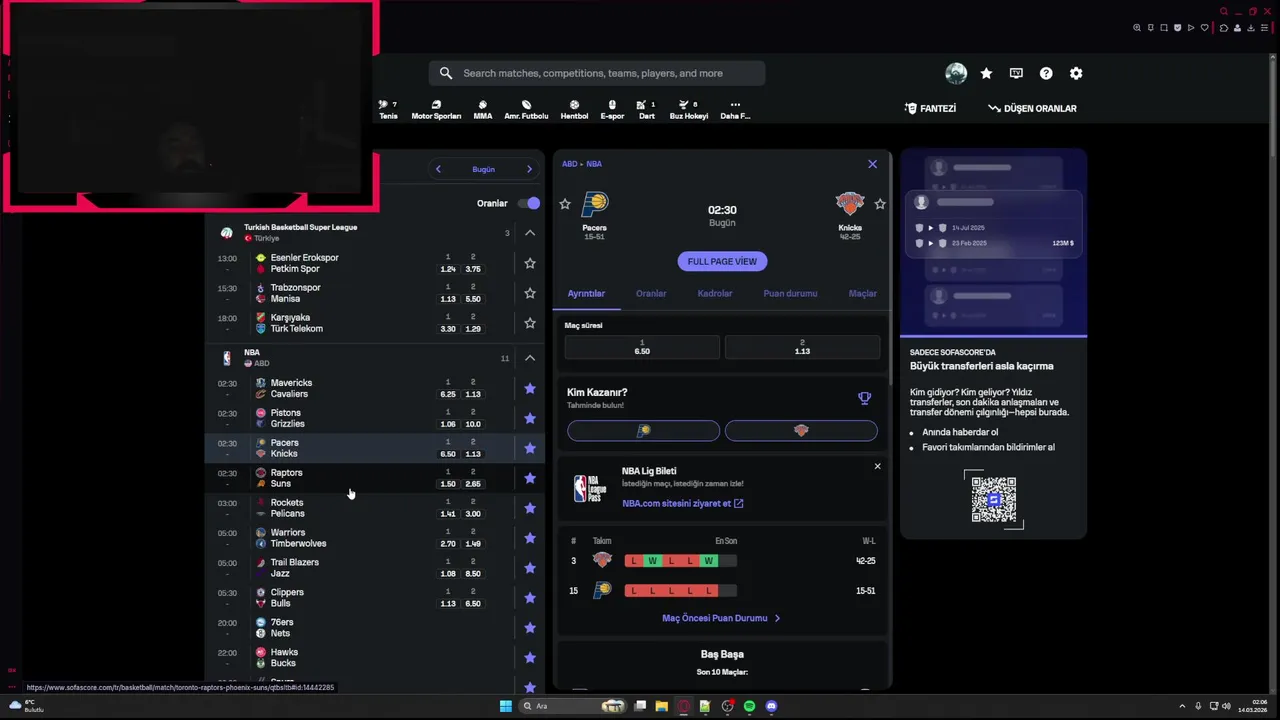
Task: Go to next day arrow
Action: (x=529, y=169)
